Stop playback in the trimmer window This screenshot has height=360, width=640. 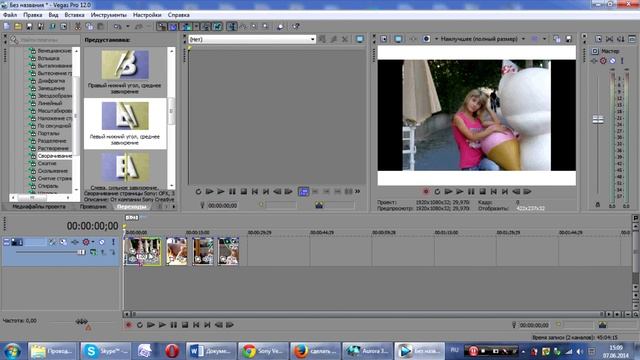click(x=244, y=191)
